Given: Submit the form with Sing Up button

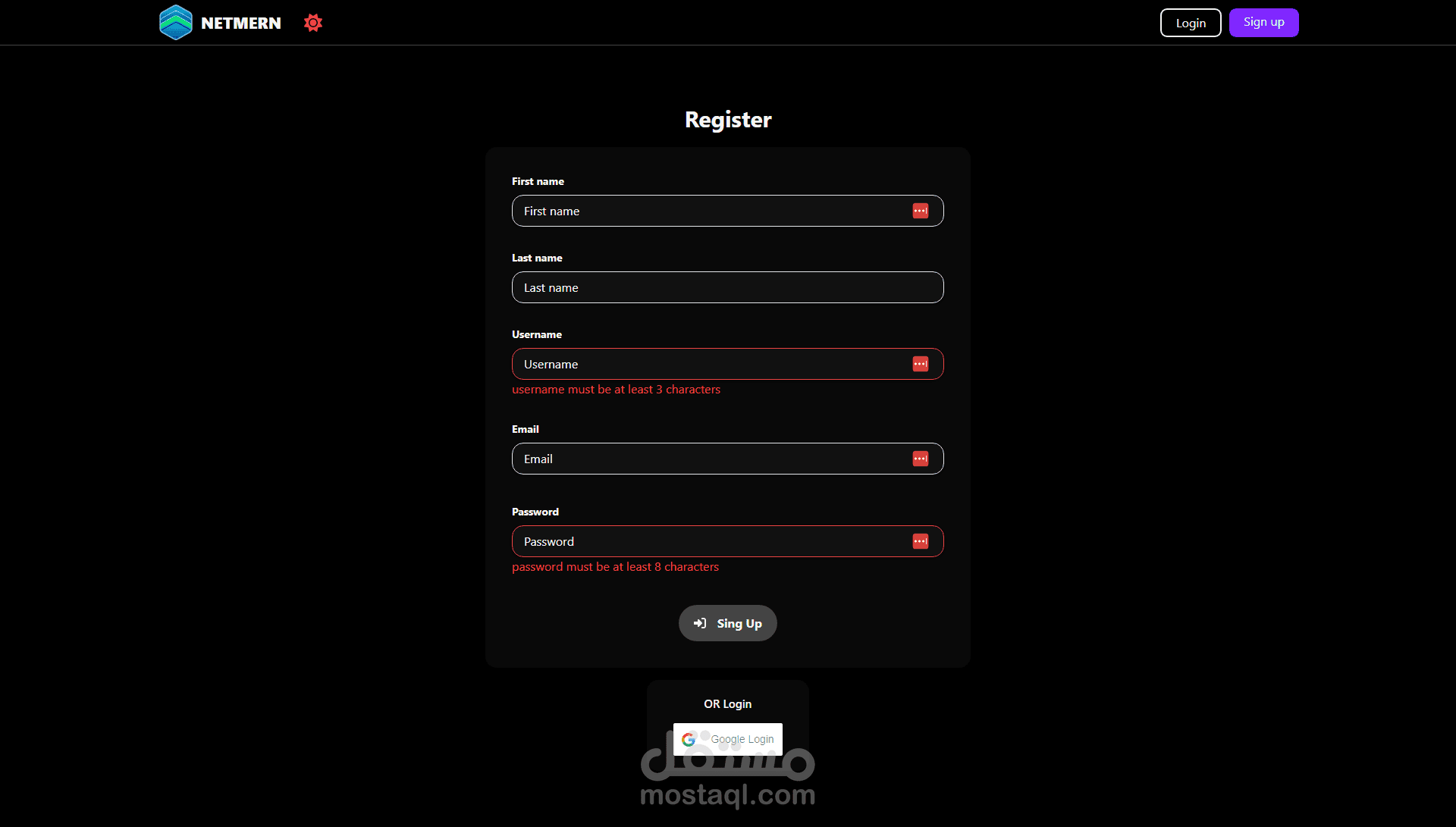Looking at the screenshot, I should [x=739, y=623].
